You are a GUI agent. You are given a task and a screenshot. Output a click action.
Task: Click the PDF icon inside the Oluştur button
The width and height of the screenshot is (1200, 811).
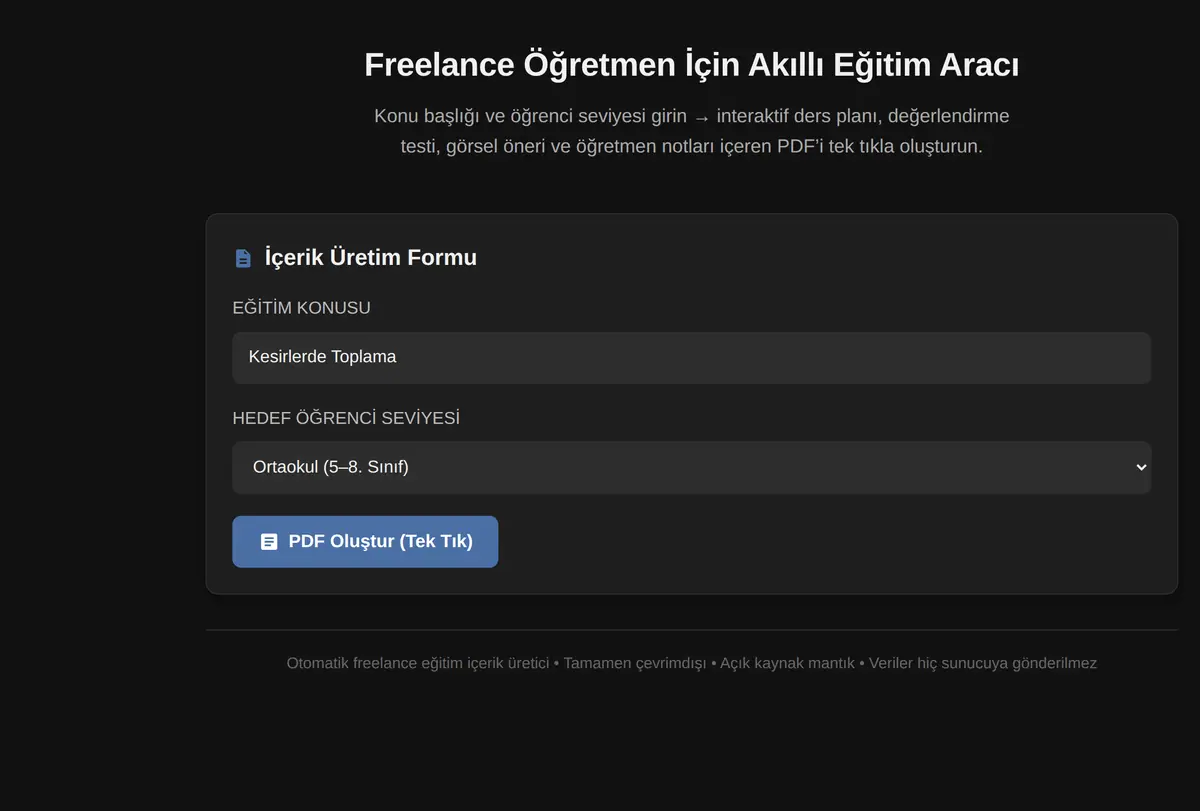[269, 542]
